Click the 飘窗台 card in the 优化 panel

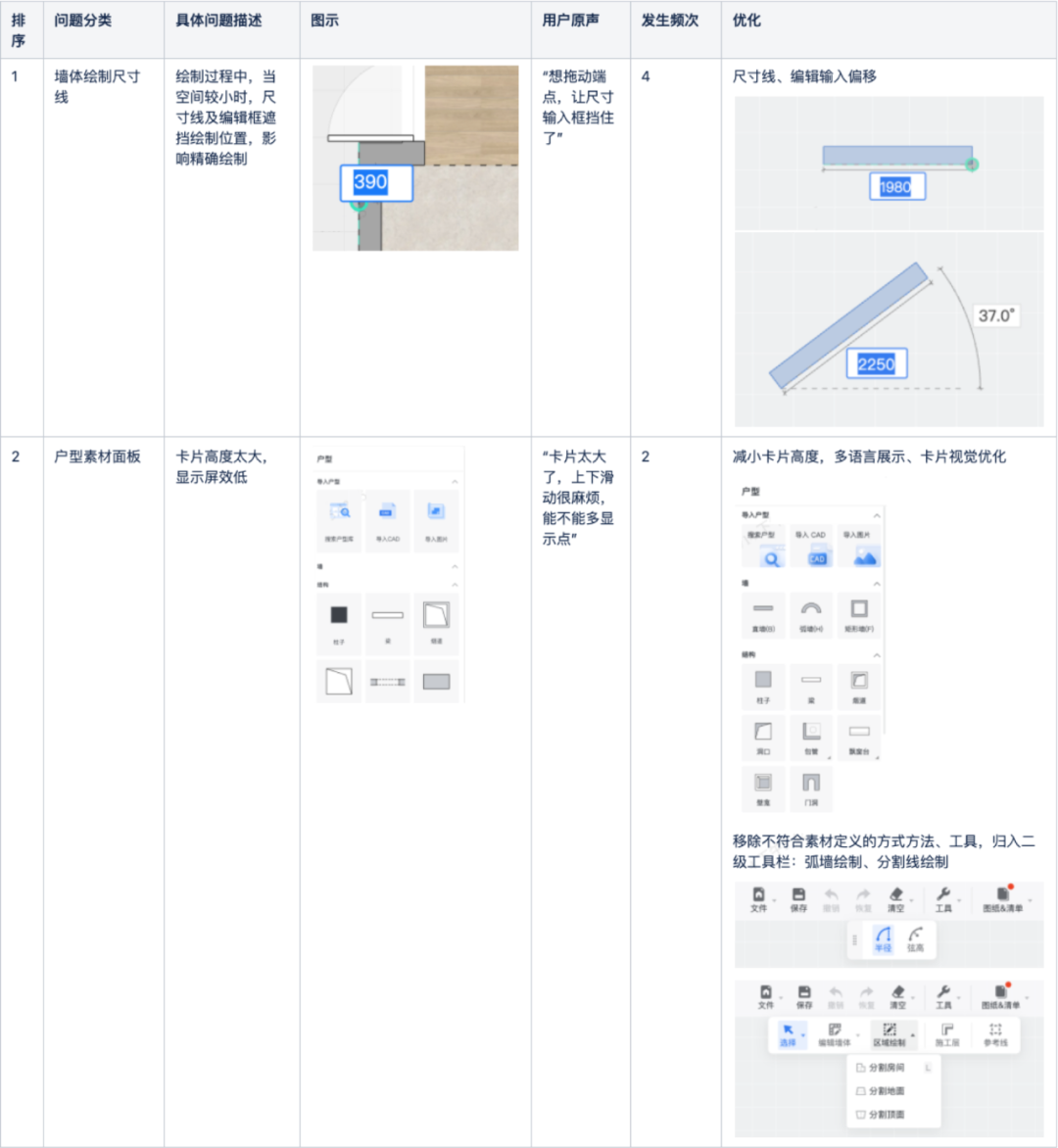click(859, 738)
